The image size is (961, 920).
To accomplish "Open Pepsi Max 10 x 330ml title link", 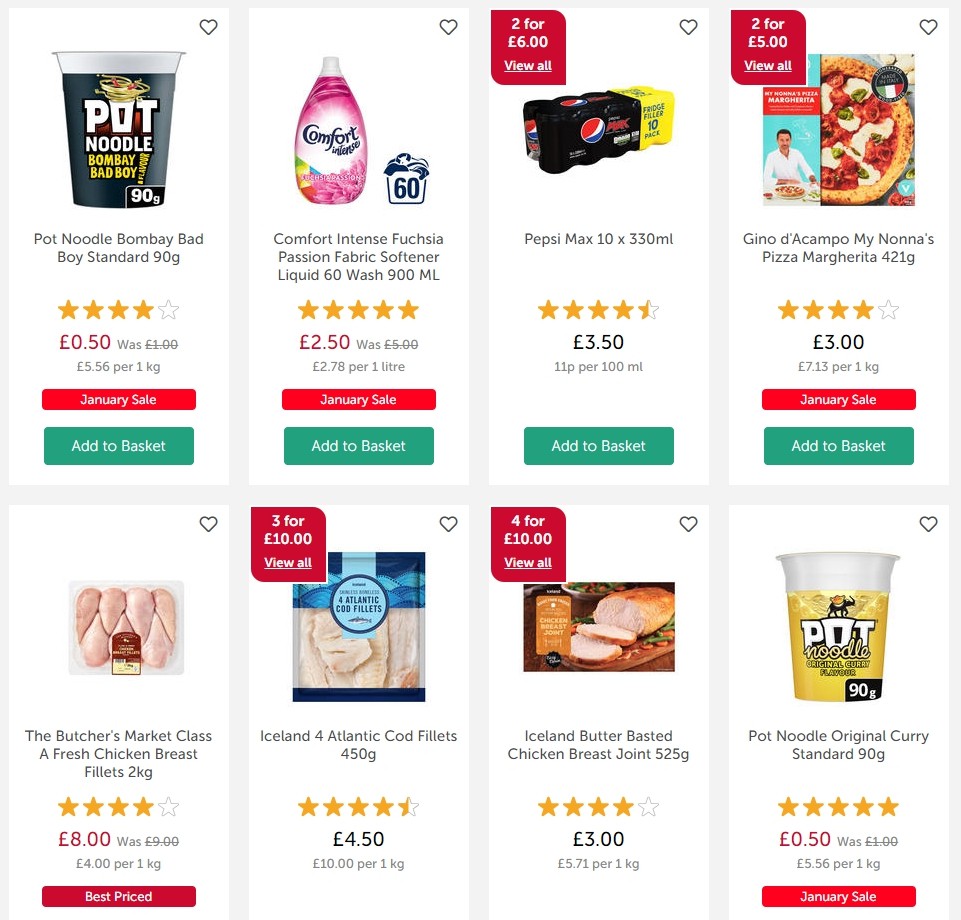I will pos(599,239).
